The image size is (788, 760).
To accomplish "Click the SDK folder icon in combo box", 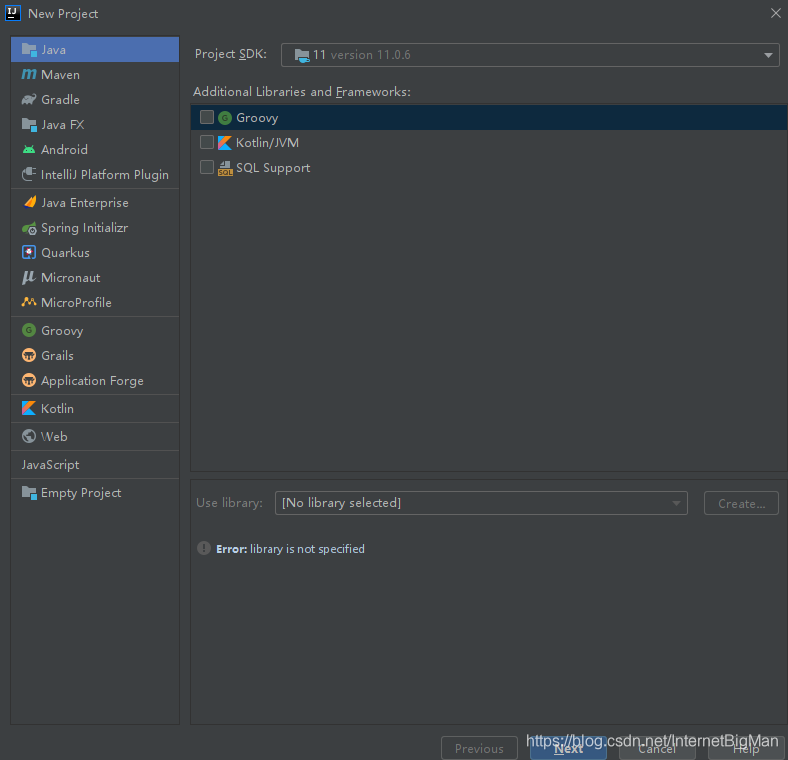I will click(x=302, y=55).
